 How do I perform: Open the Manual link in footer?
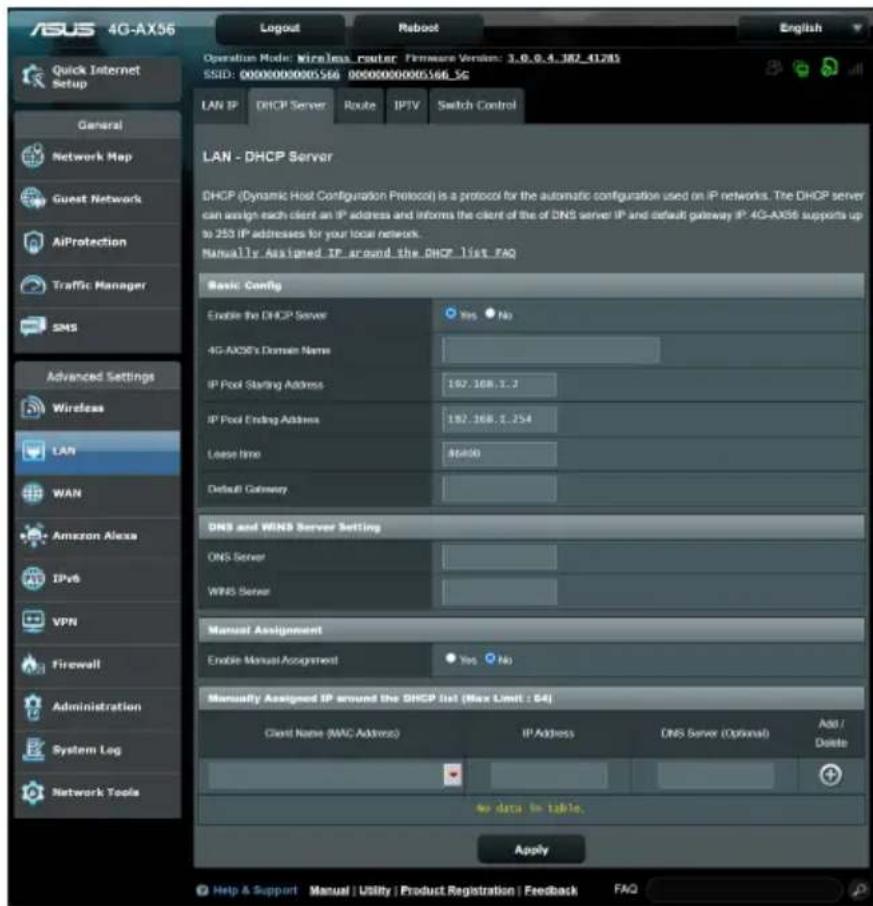point(329,890)
